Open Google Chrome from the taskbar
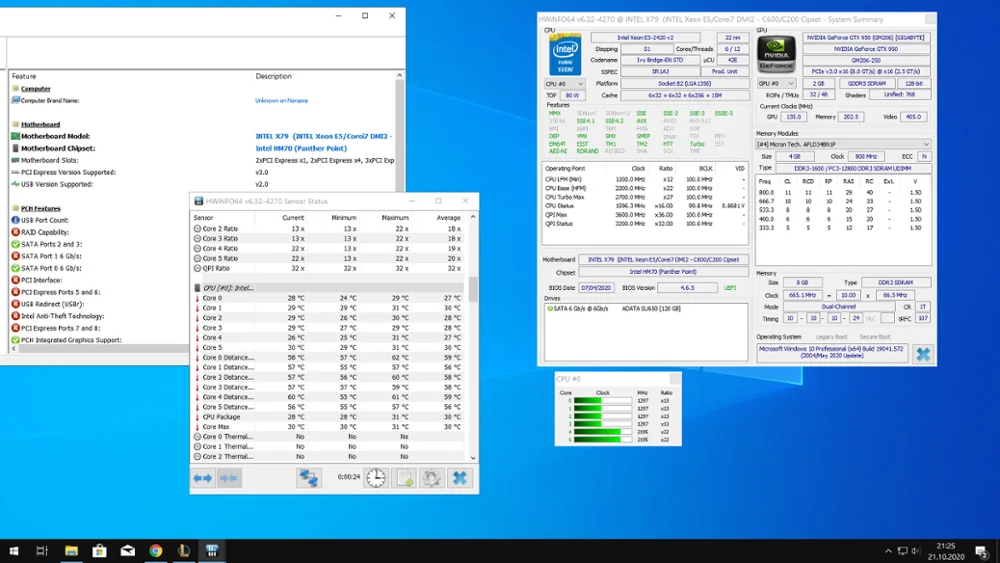Screen dimensions: 1000x563 tap(156, 551)
